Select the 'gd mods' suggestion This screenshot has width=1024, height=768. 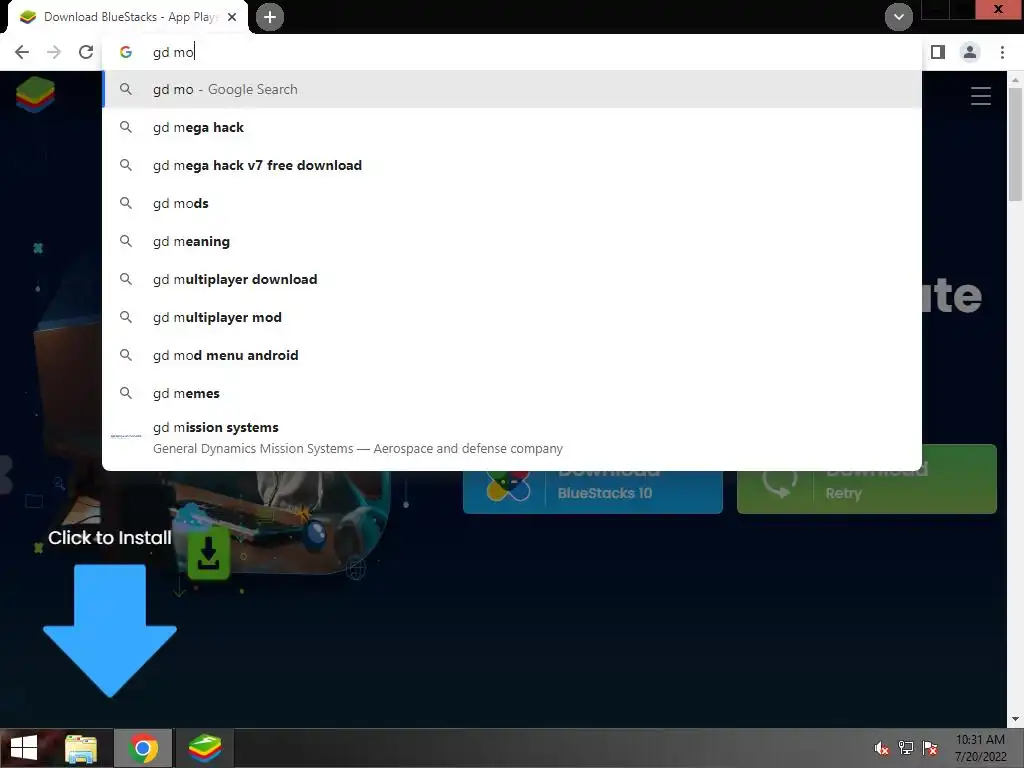pyautogui.click(x=512, y=203)
